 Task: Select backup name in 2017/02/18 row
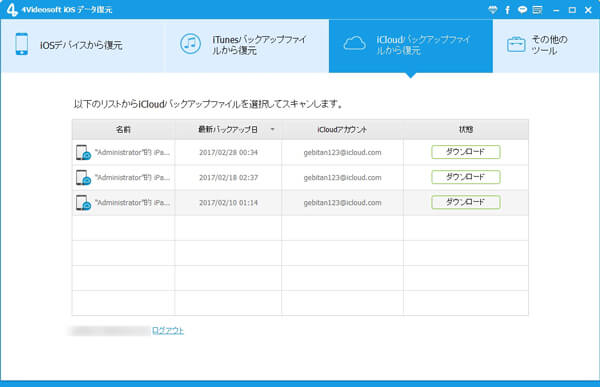coord(132,178)
